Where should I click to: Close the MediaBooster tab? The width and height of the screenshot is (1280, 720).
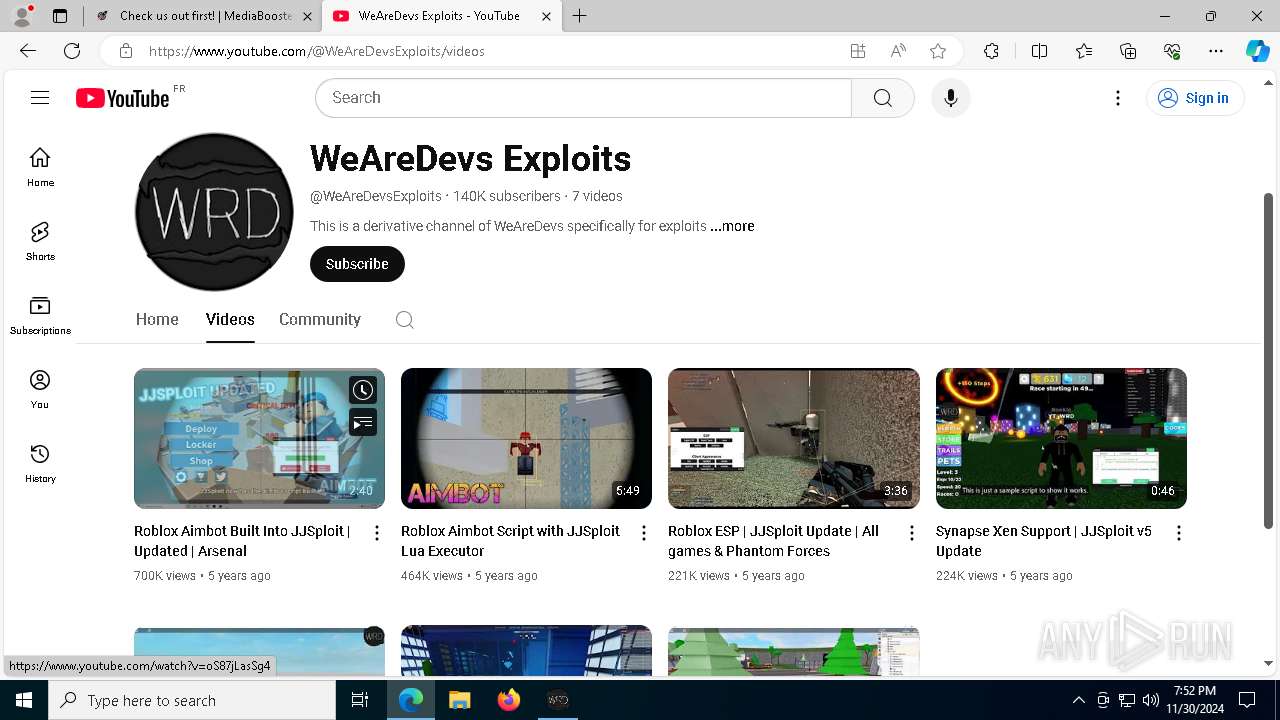click(307, 16)
